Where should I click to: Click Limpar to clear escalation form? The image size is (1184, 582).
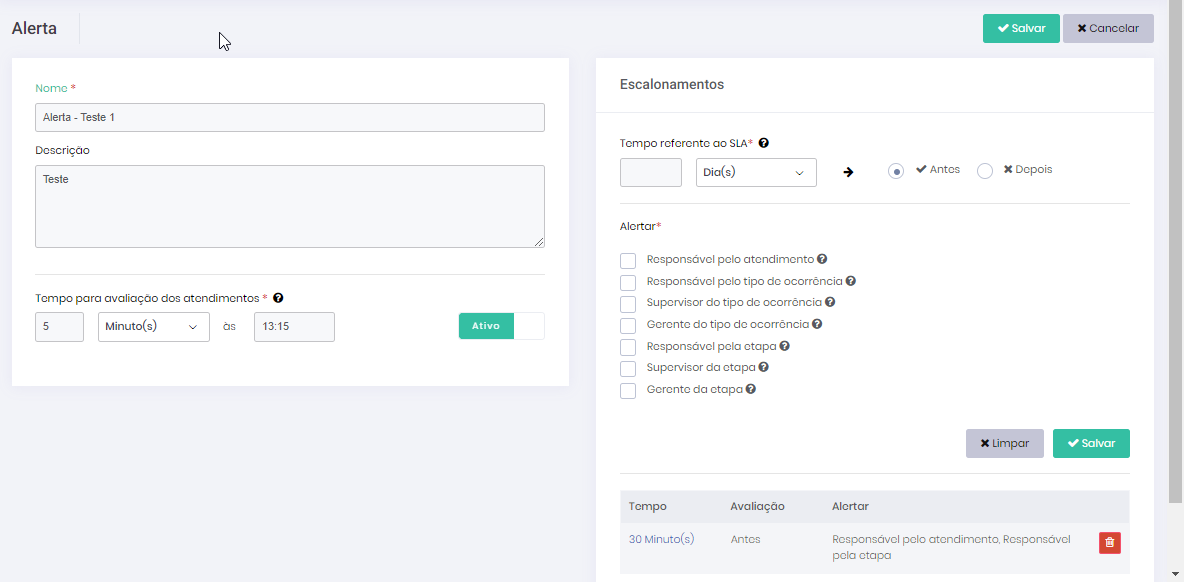click(1004, 443)
